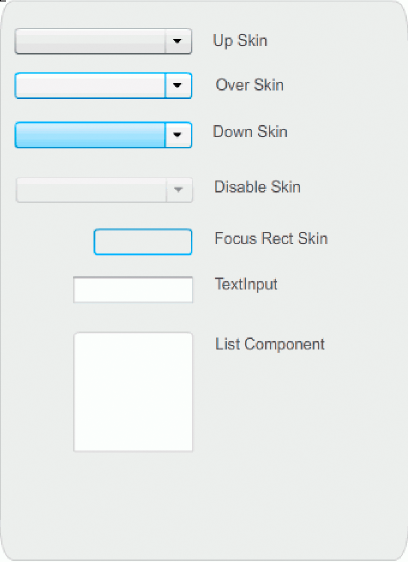Click the Up Skin dropdown arrow
The width and height of the screenshot is (408, 562).
point(177,41)
